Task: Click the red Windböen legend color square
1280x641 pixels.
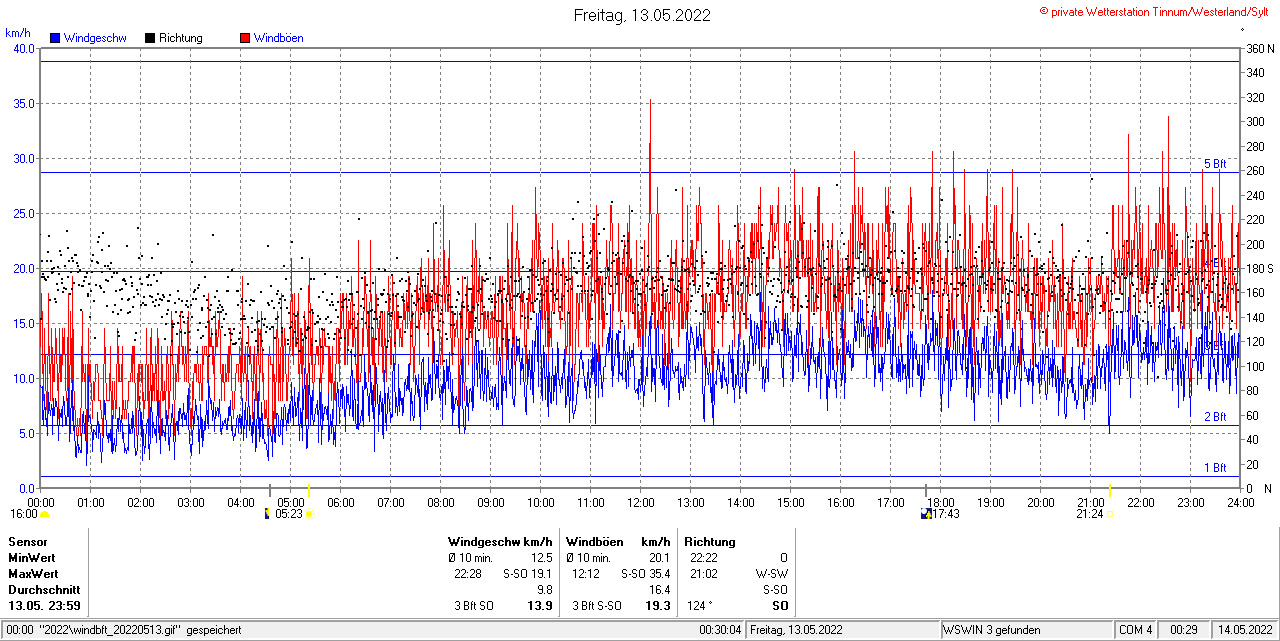Action: coord(245,38)
